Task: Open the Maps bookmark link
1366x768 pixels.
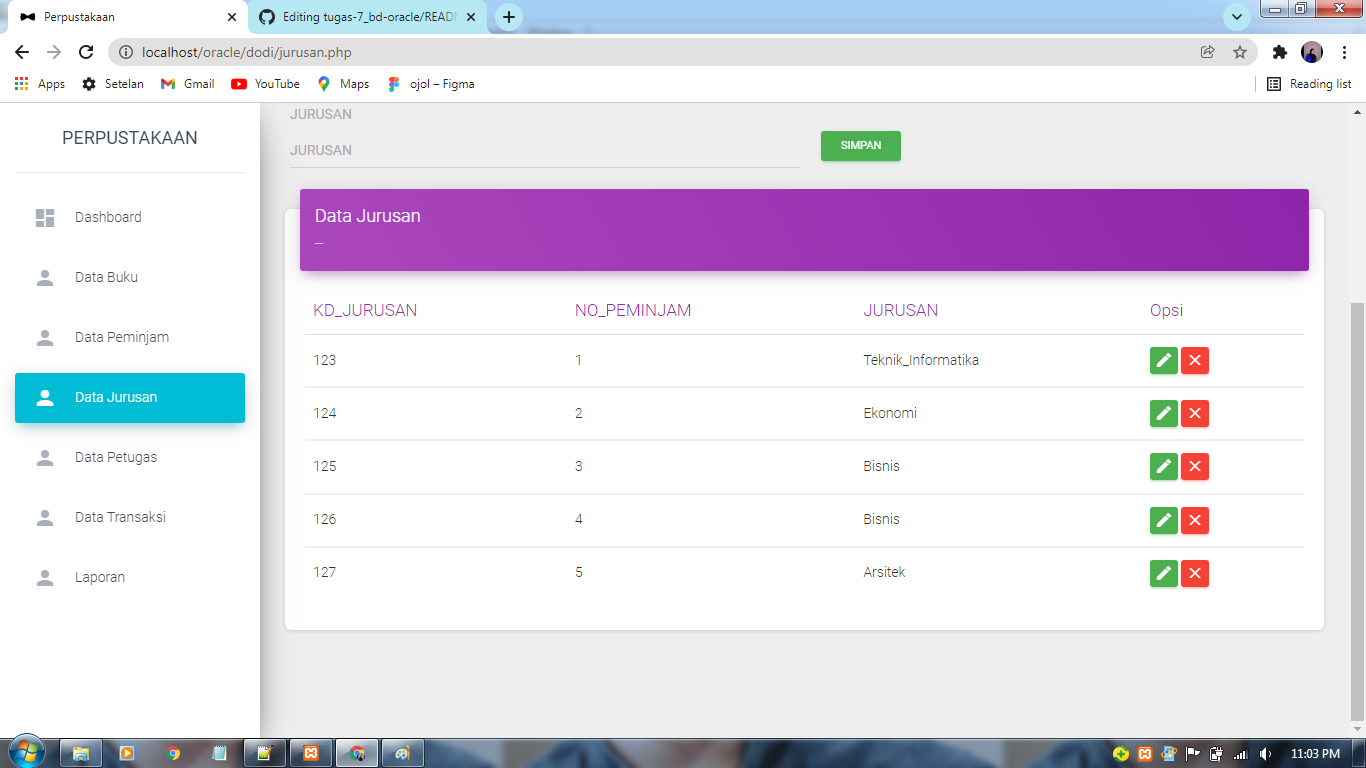Action: click(x=342, y=84)
